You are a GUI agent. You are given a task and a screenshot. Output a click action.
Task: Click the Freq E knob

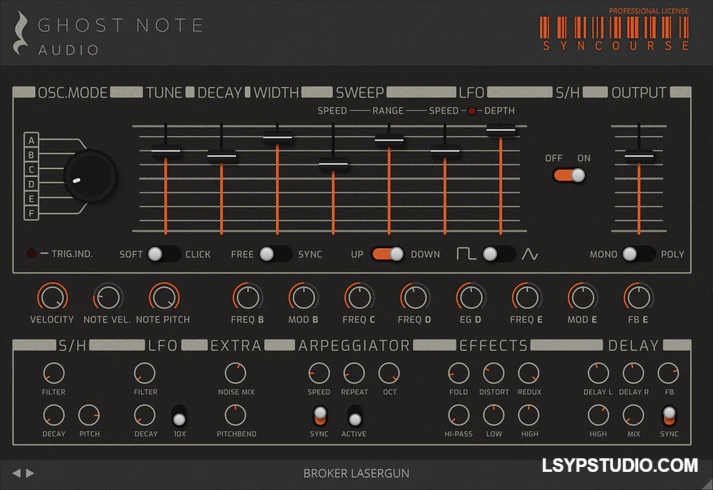[527, 297]
